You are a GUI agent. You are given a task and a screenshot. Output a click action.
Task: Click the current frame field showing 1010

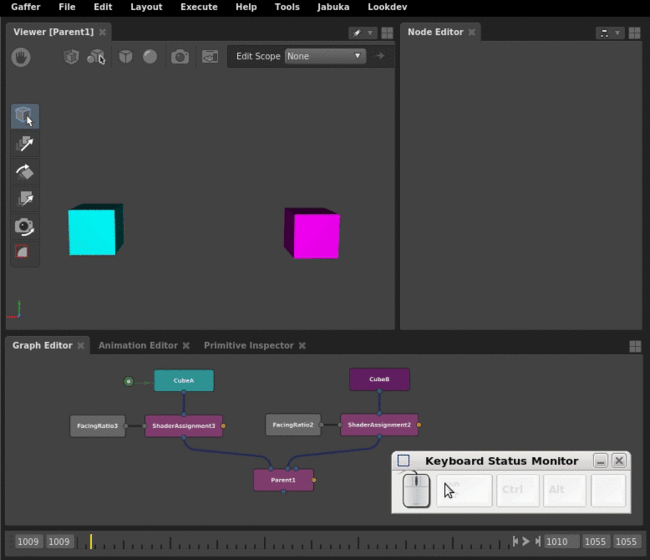(x=561, y=541)
